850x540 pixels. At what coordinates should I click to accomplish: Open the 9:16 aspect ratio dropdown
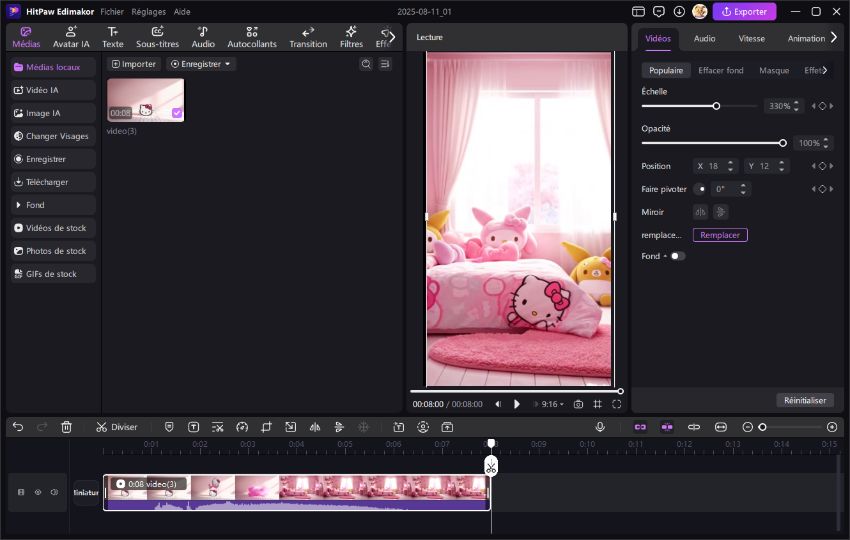click(x=552, y=404)
